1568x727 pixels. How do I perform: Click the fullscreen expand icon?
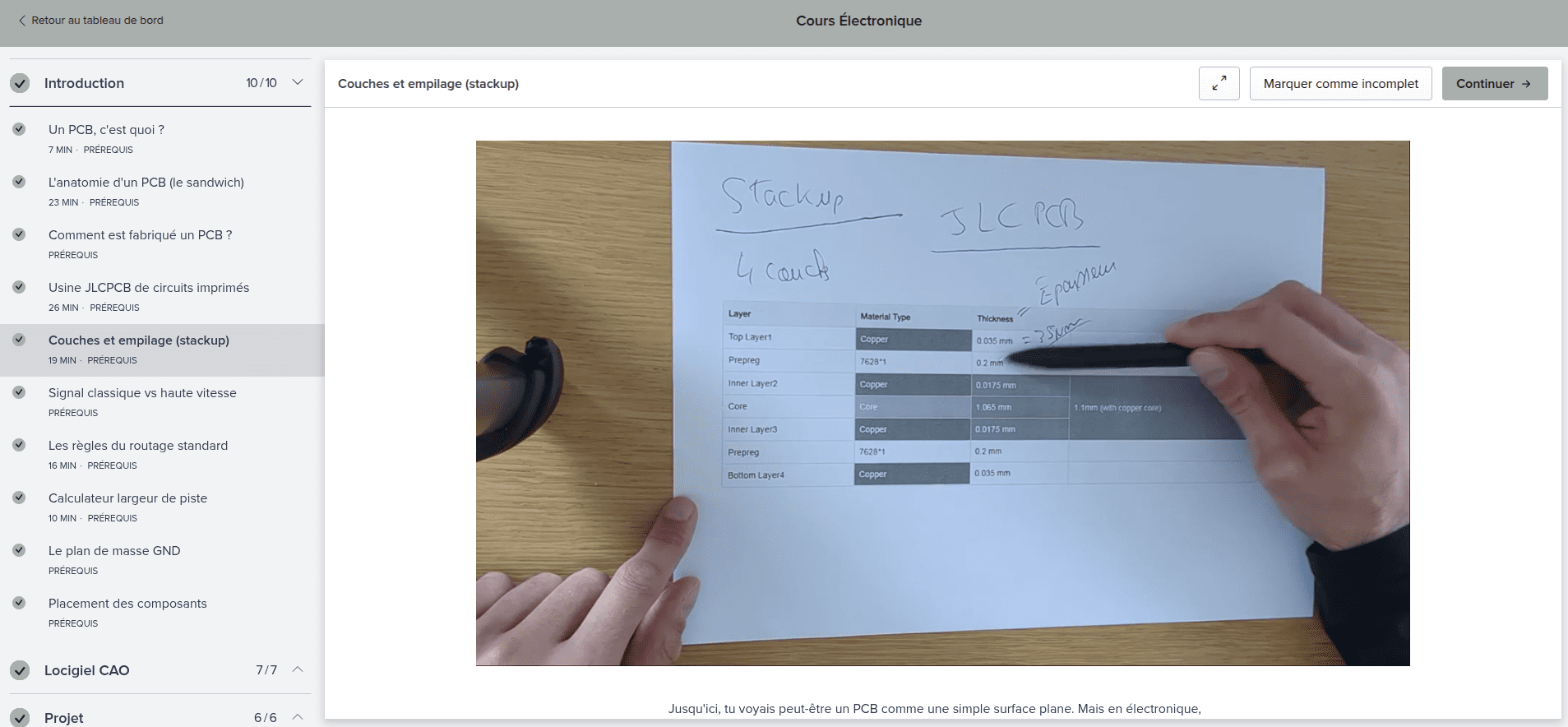pyautogui.click(x=1219, y=83)
